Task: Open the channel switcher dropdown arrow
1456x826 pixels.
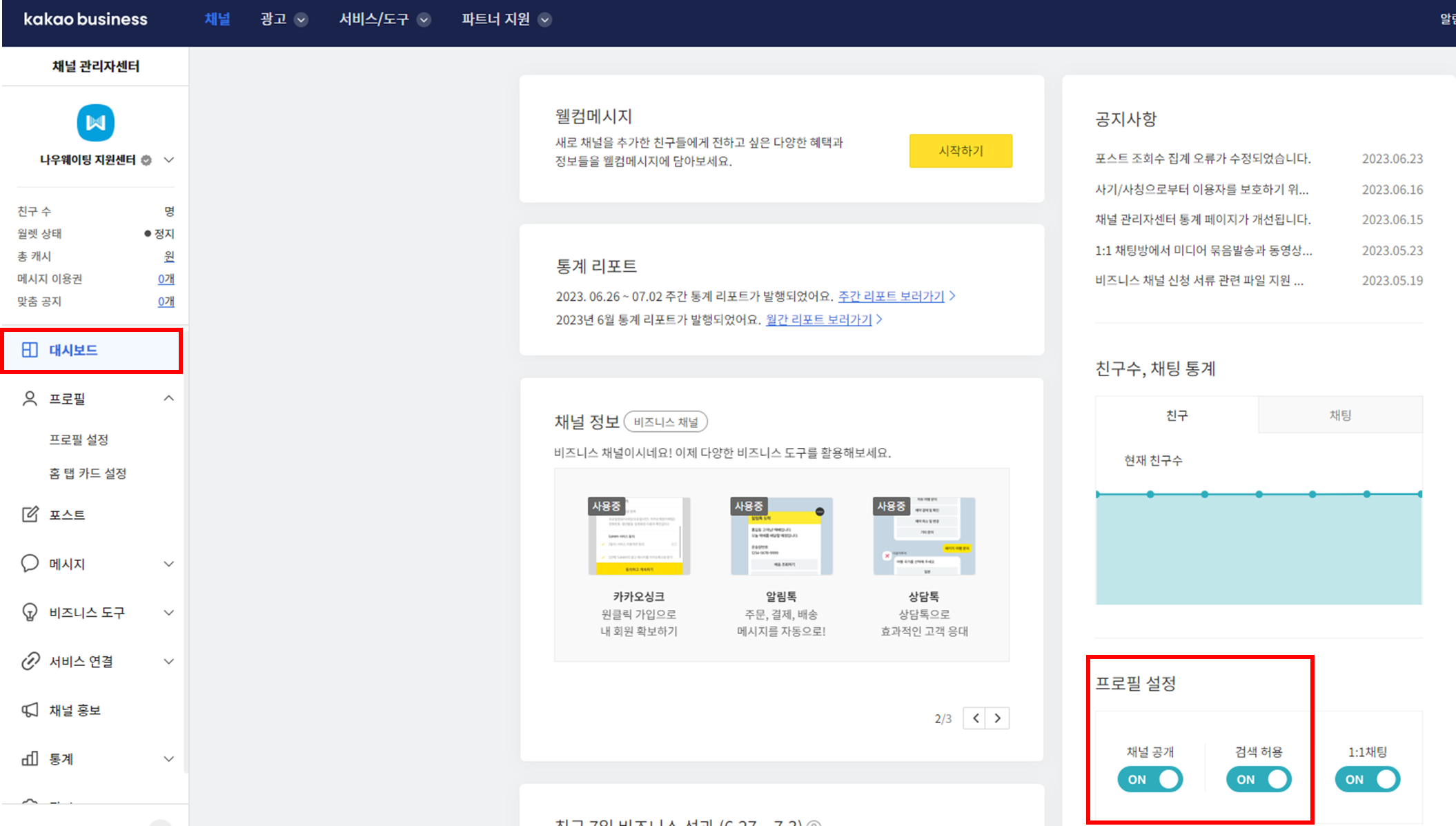Action: coord(168,160)
